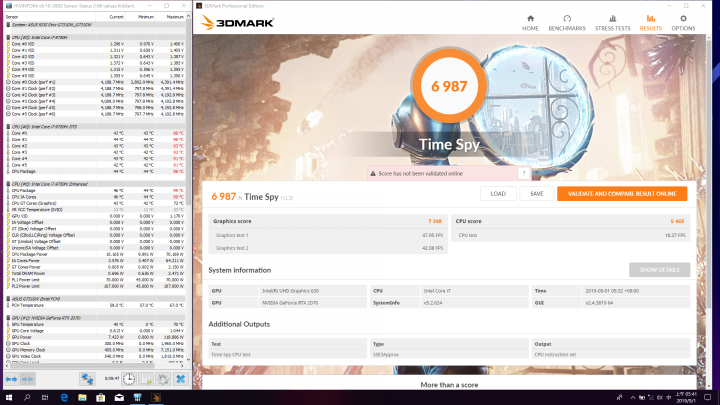Image resolution: width=720 pixels, height=405 pixels.
Task: Select the Core #0 VID sensor row
Action: click(95, 44)
